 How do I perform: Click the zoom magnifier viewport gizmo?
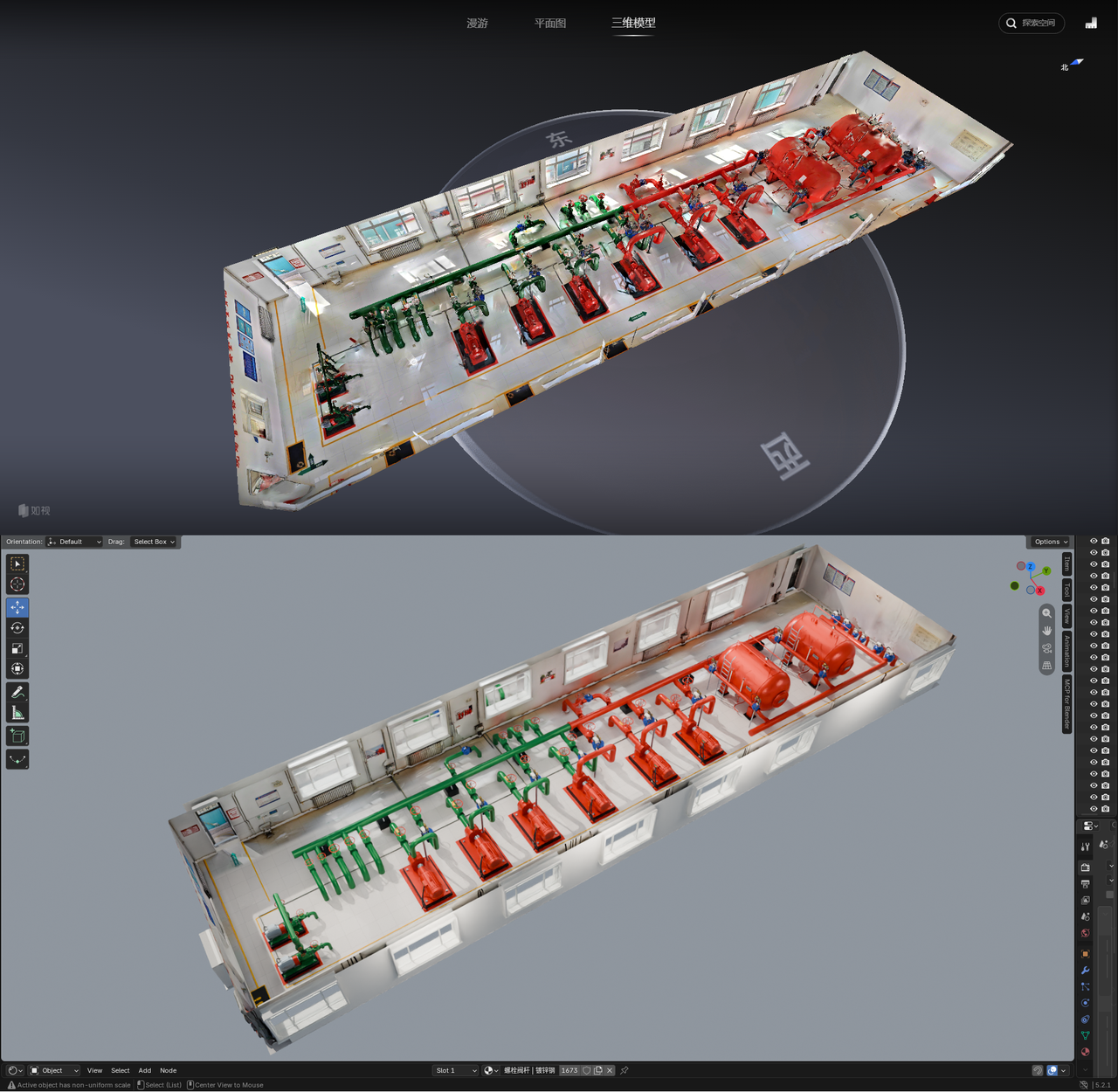coord(1046,613)
